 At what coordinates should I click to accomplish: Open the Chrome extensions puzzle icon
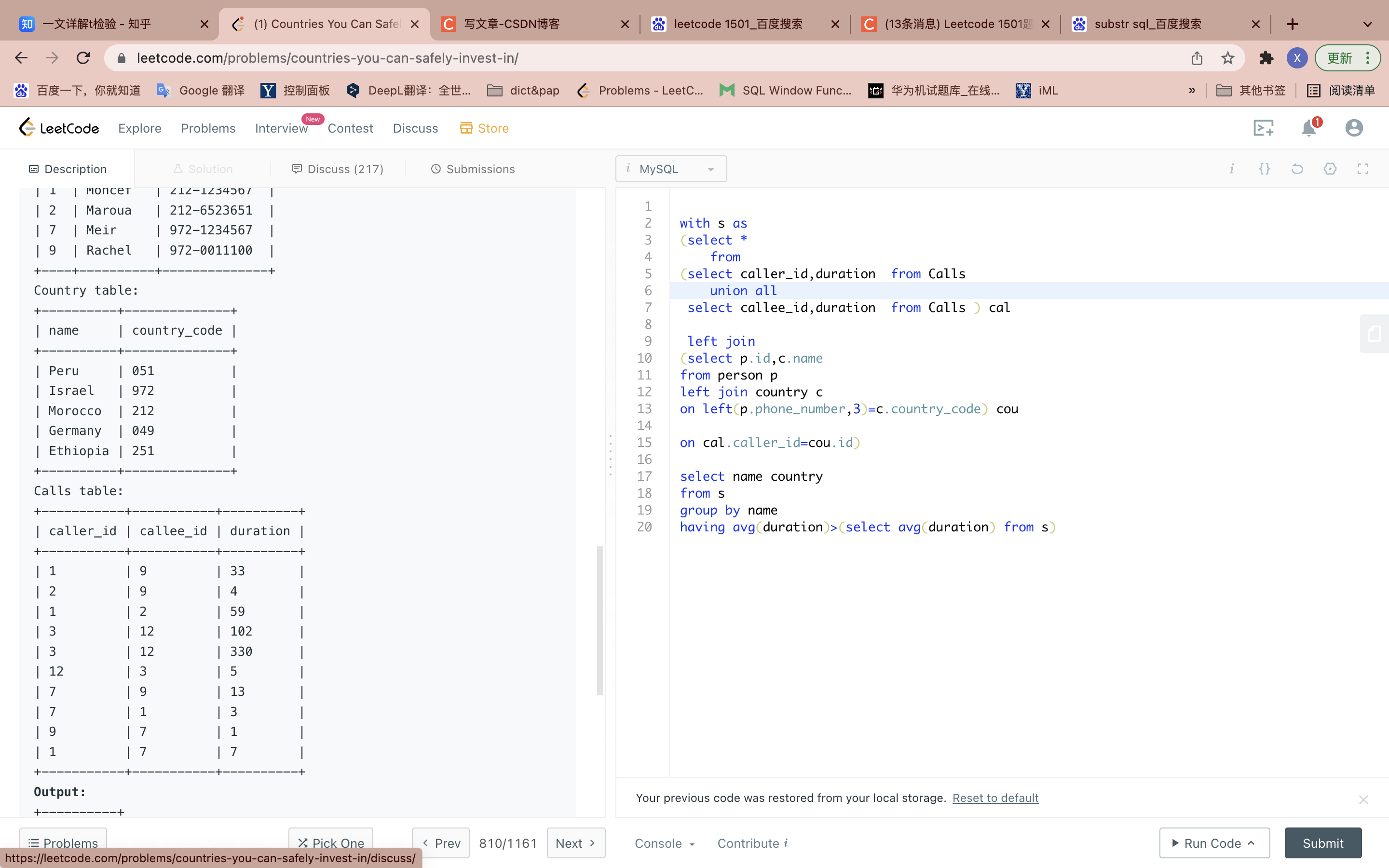(1266, 58)
